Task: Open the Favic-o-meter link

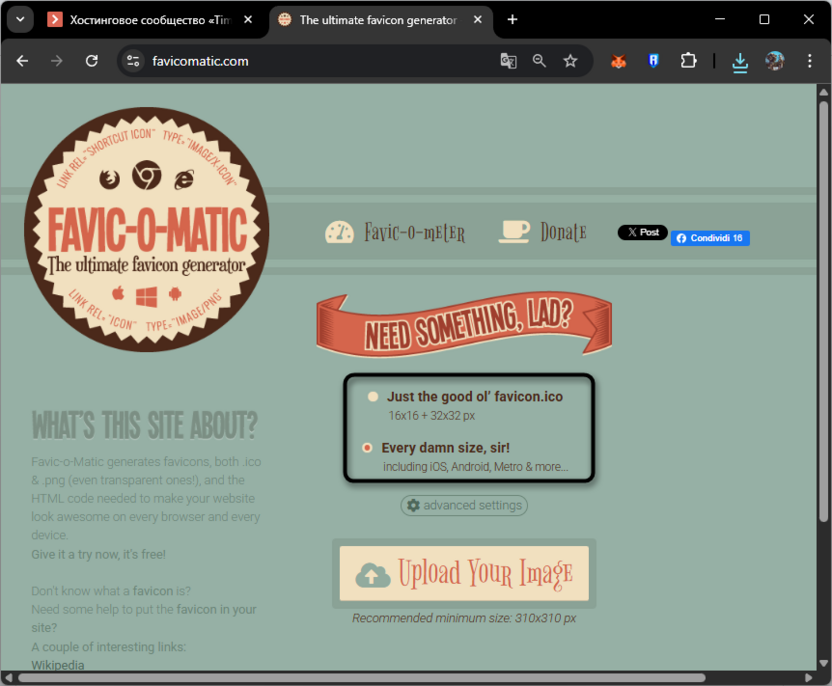Action: point(414,232)
